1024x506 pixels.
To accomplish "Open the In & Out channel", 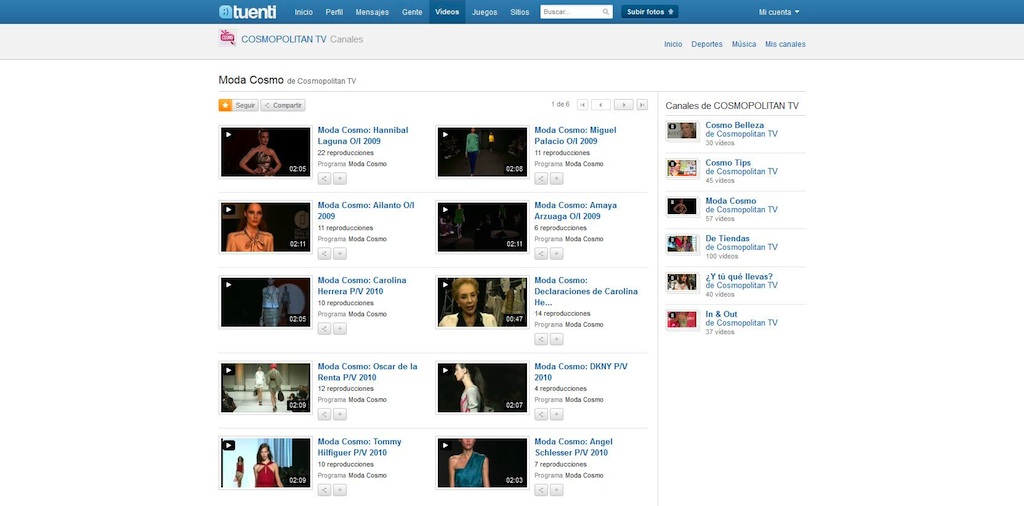I will pos(722,315).
